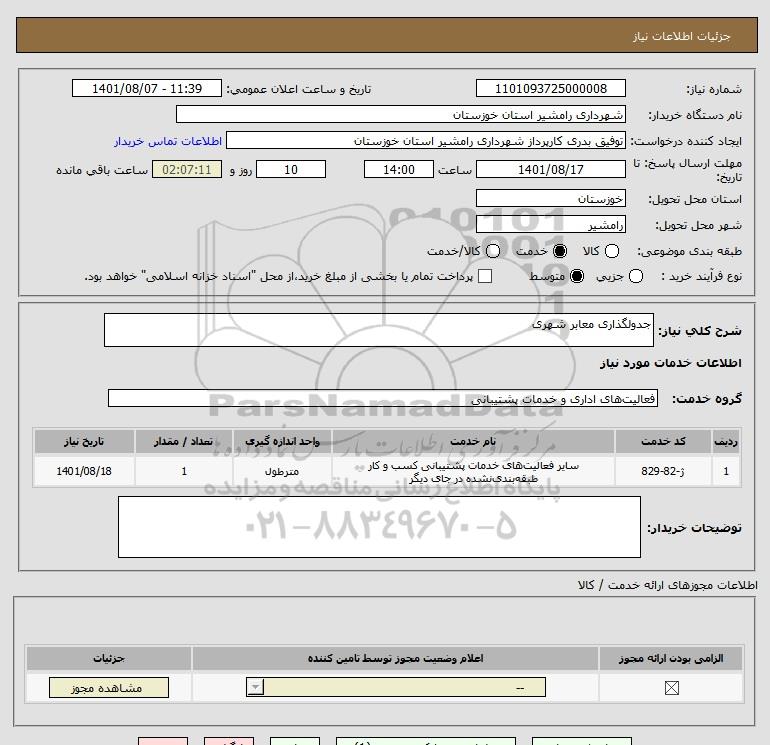Click the ردیف column header
Viewport: 770px width, 745px height.
coord(726,441)
